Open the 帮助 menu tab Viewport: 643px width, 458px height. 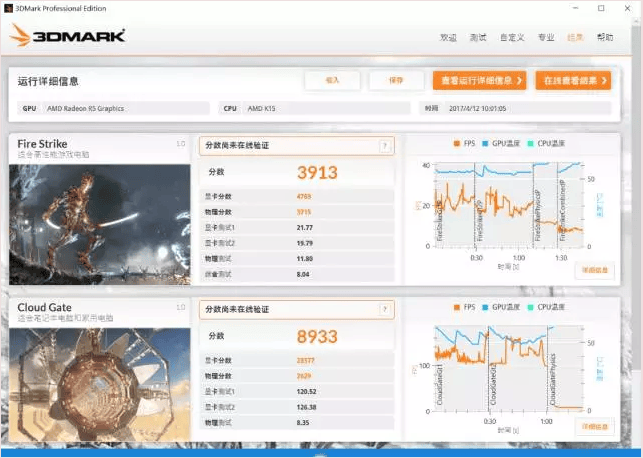605,37
